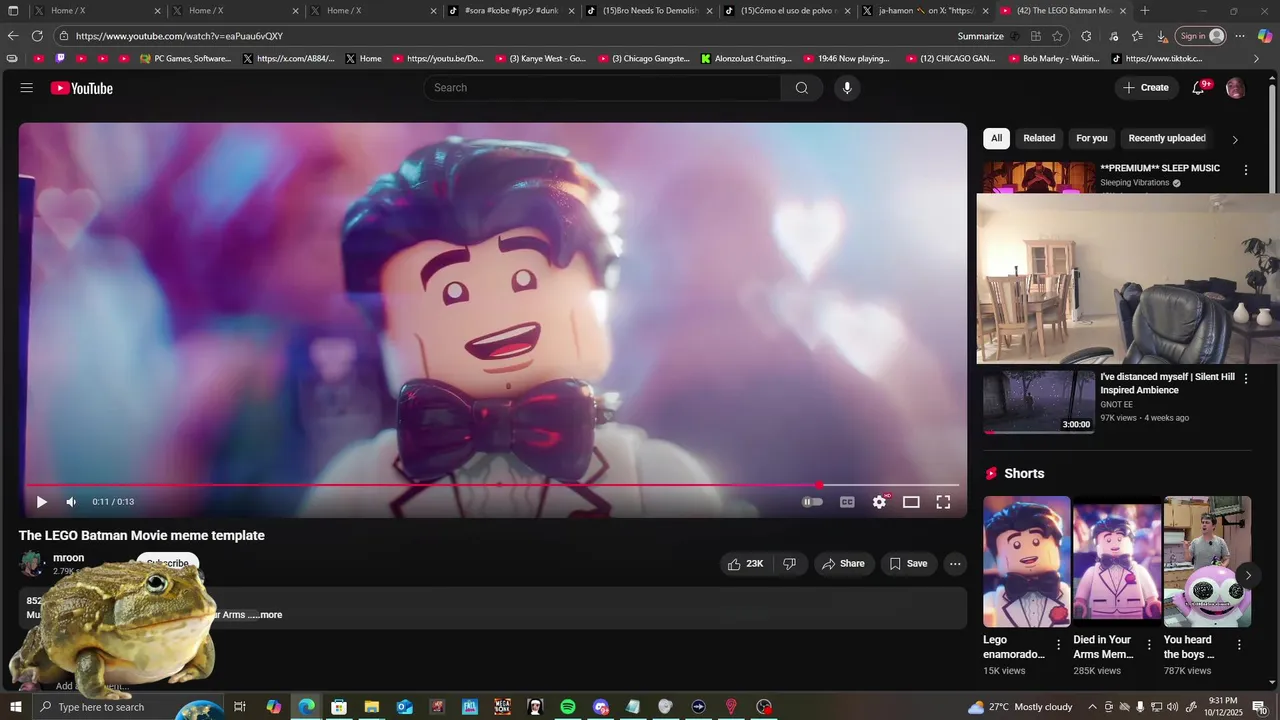
Task: Click the Create button
Action: [1146, 88]
